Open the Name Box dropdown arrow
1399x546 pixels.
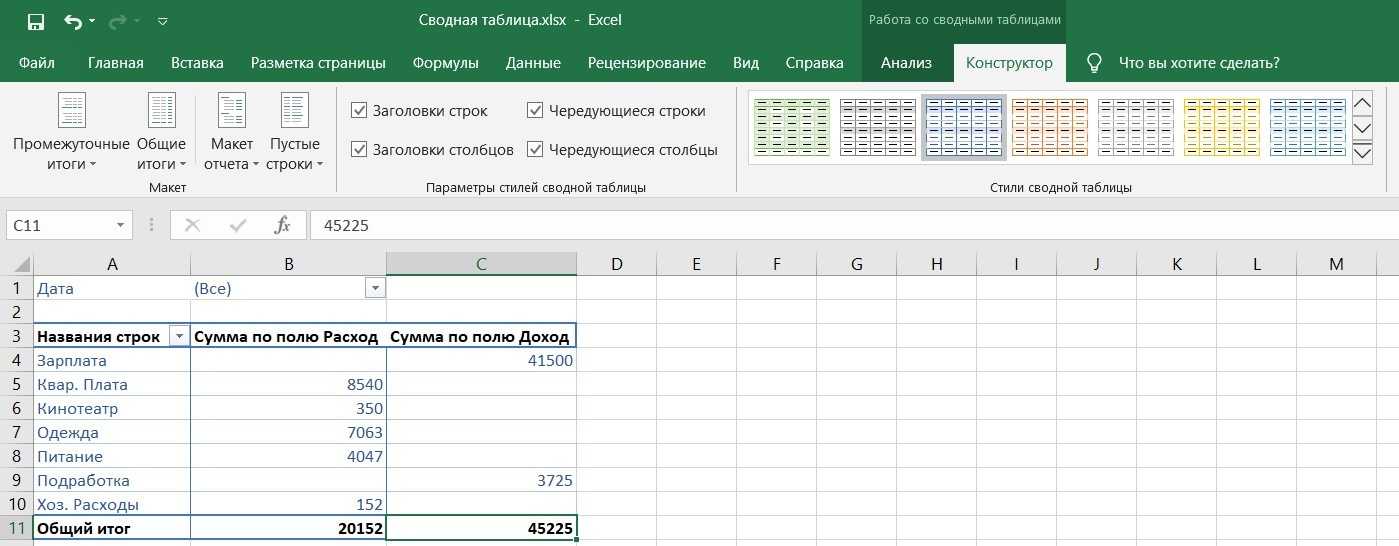click(121, 226)
